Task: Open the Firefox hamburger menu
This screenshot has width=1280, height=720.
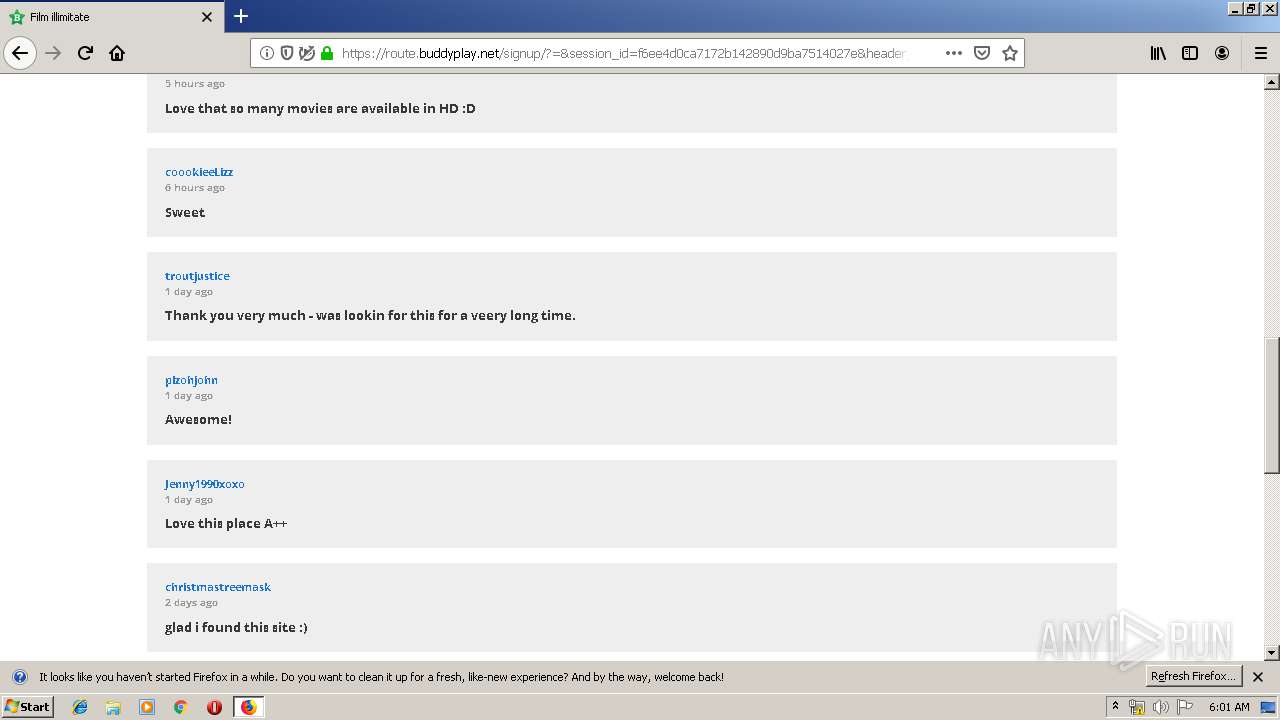Action: pos(1260,53)
